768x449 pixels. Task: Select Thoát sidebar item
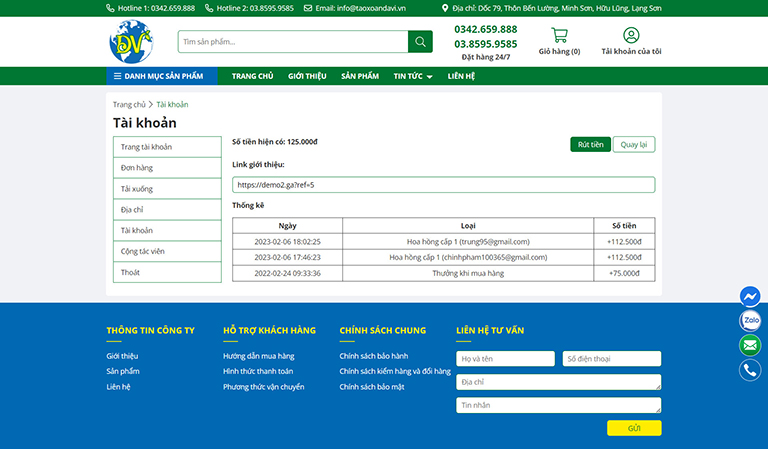pos(167,272)
